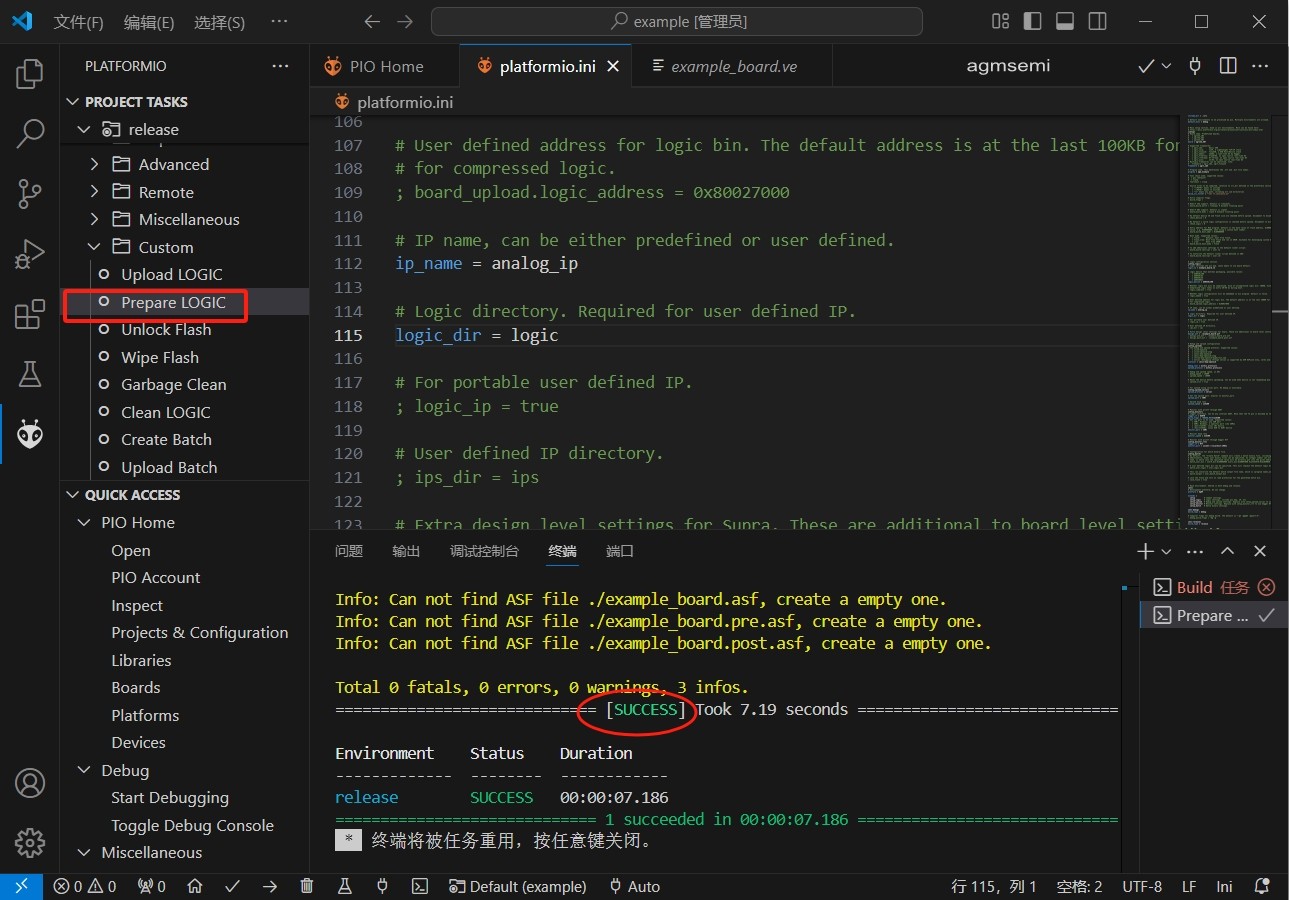
Task: Switch to the 端口 panel tab
Action: (x=620, y=551)
